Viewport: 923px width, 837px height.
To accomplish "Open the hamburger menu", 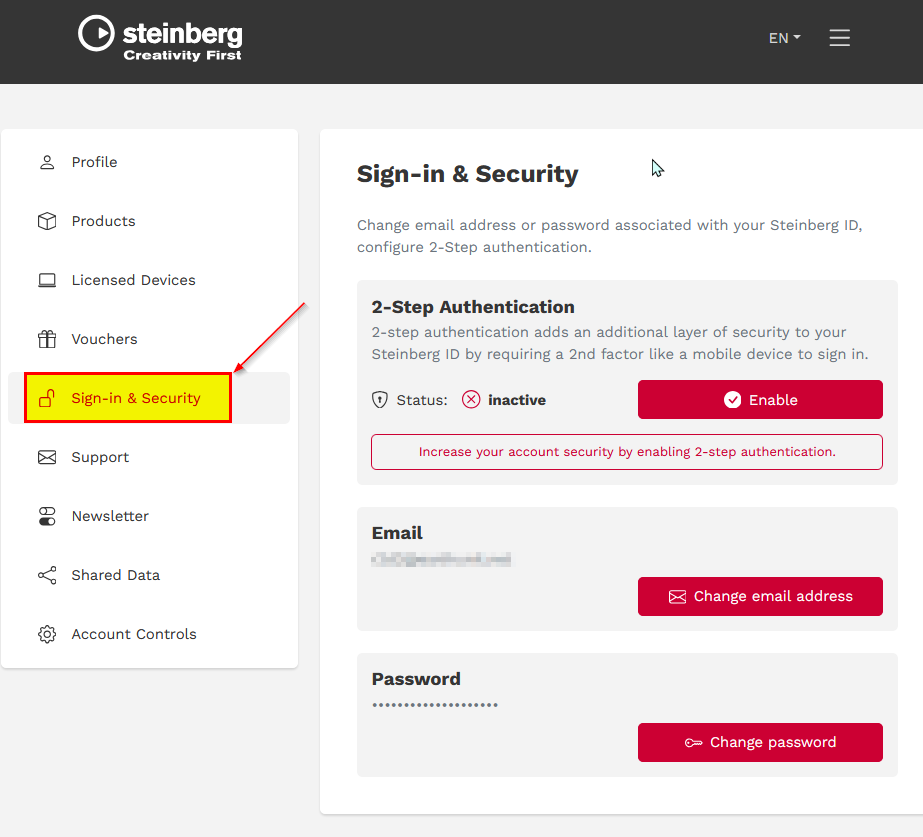I will tap(839, 38).
